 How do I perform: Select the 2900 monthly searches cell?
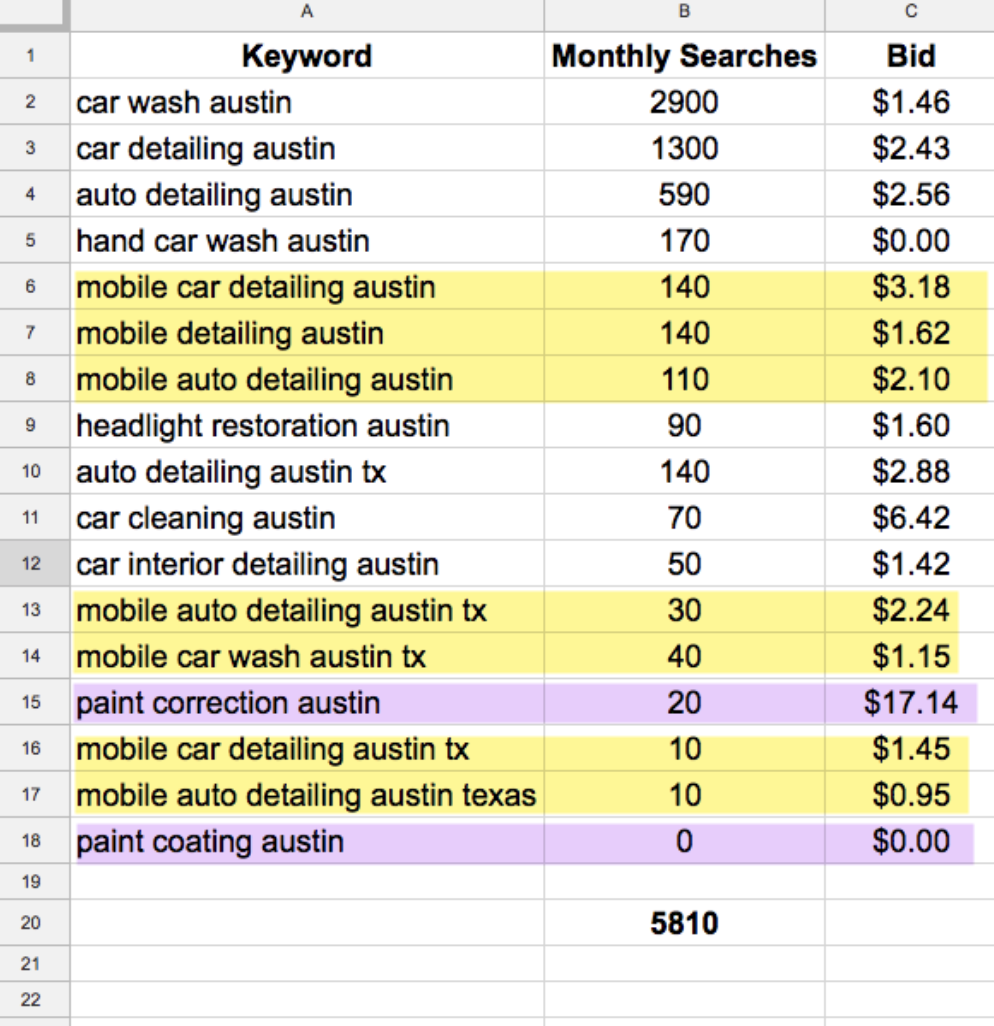click(x=684, y=102)
